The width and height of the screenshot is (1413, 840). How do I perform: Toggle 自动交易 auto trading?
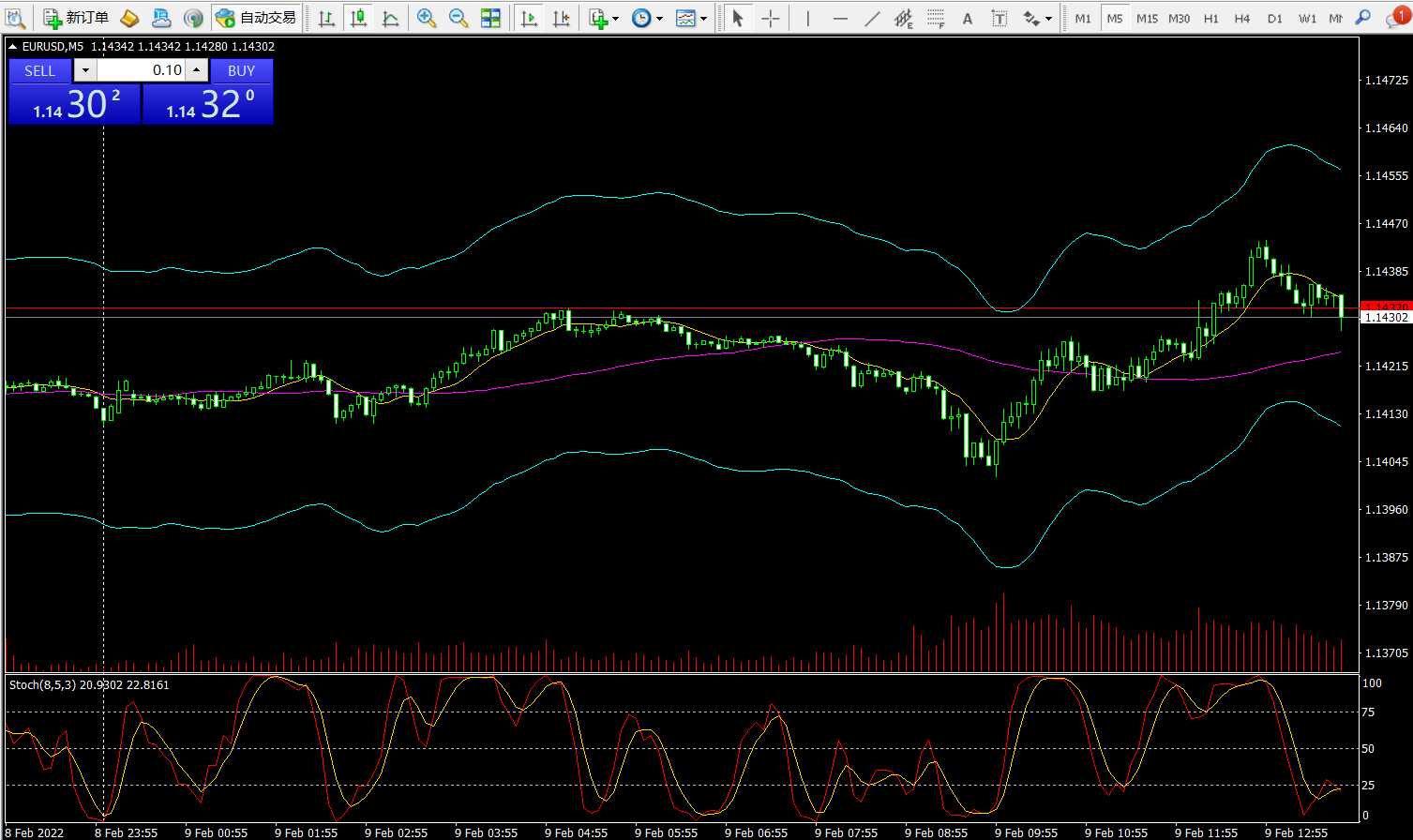(256, 18)
